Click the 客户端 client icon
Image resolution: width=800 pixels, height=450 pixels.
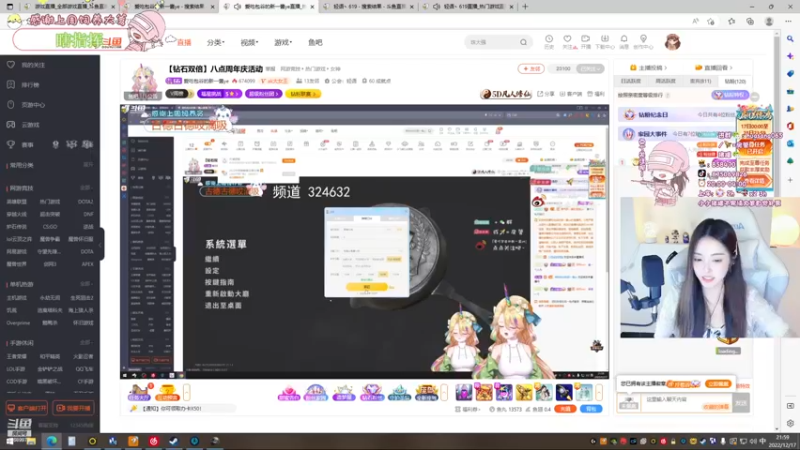tap(570, 94)
